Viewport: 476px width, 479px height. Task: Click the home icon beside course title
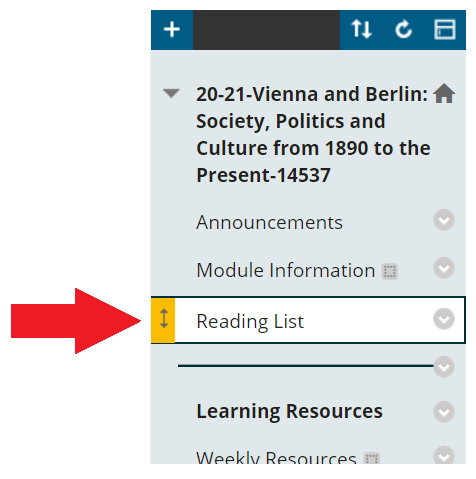point(444,93)
